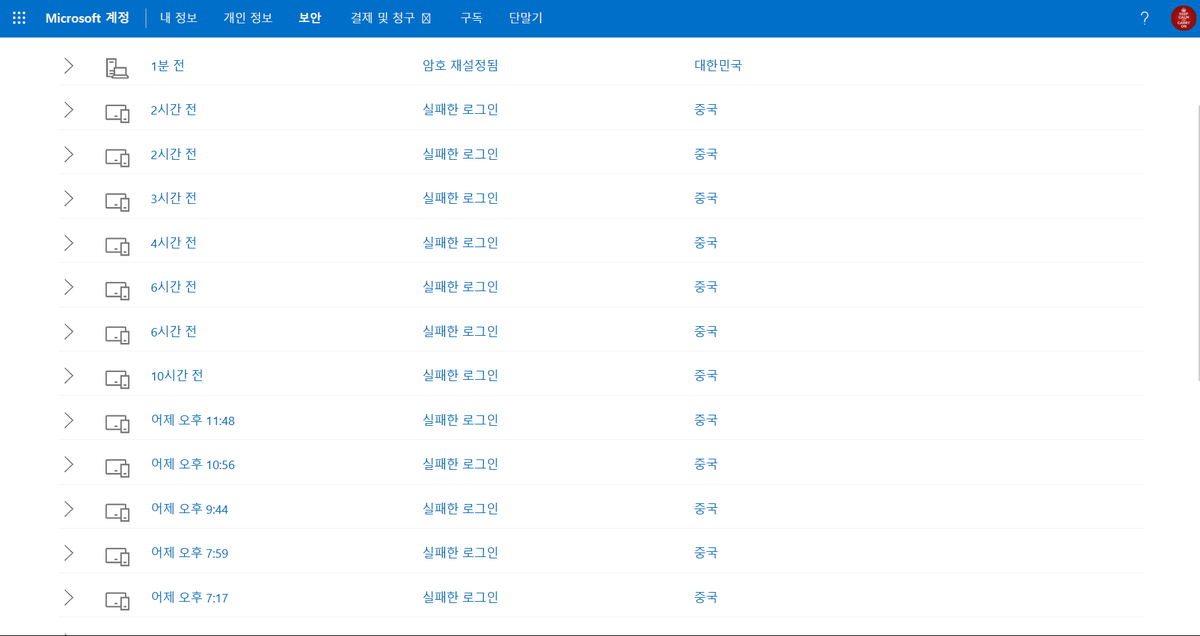1200x636 pixels.
Task: Click the '어제 오후 7:17' timestamp
Action: [190, 598]
